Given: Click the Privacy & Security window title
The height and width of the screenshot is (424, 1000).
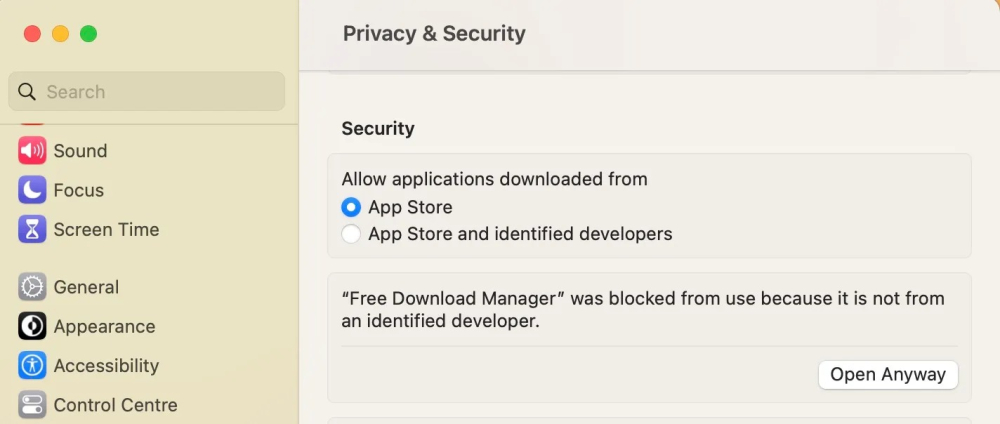Looking at the screenshot, I should [x=434, y=33].
